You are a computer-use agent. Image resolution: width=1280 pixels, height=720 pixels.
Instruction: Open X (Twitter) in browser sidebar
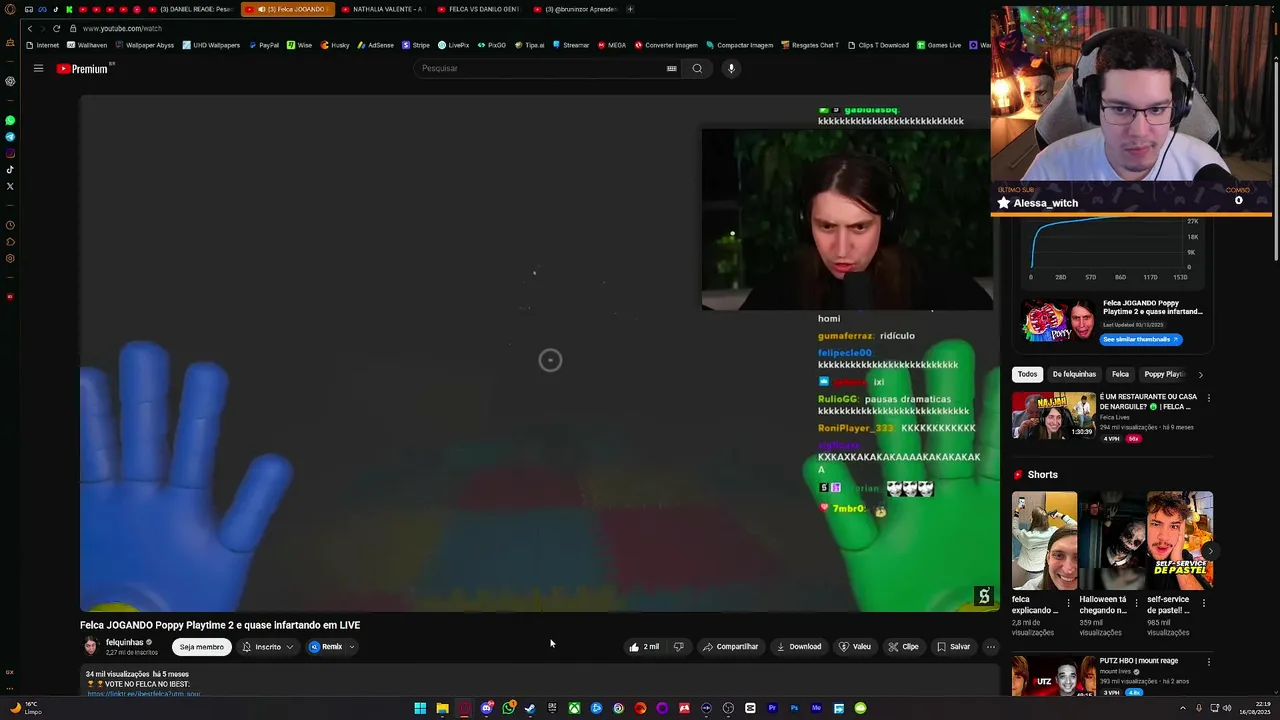[x=10, y=186]
